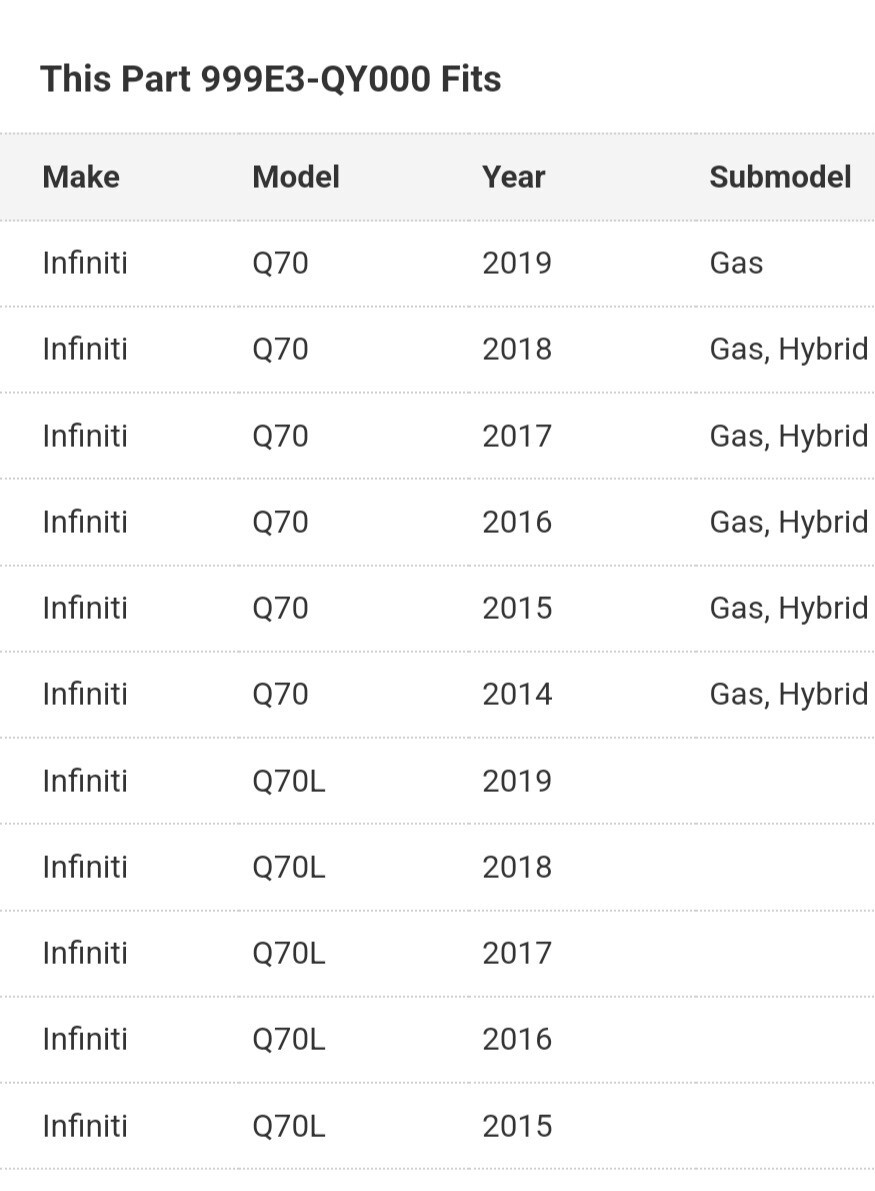
Task: Select Infiniti make in 2017 Q70L row
Action: click(x=85, y=953)
